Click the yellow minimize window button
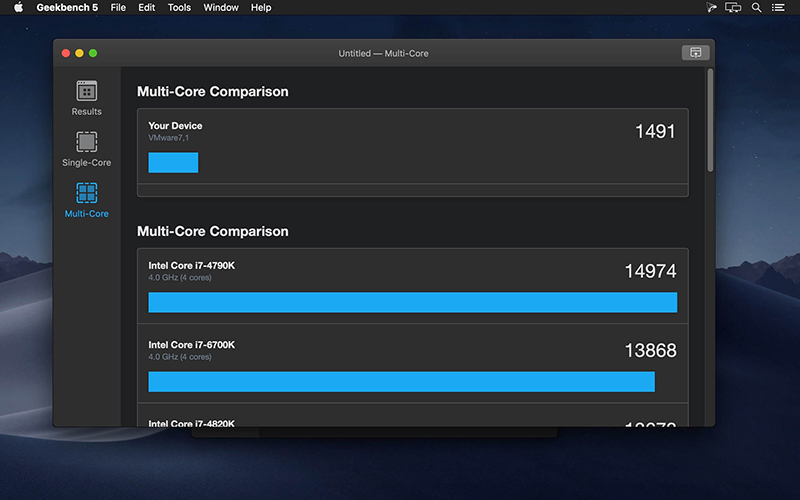This screenshot has width=800, height=500. (79, 53)
